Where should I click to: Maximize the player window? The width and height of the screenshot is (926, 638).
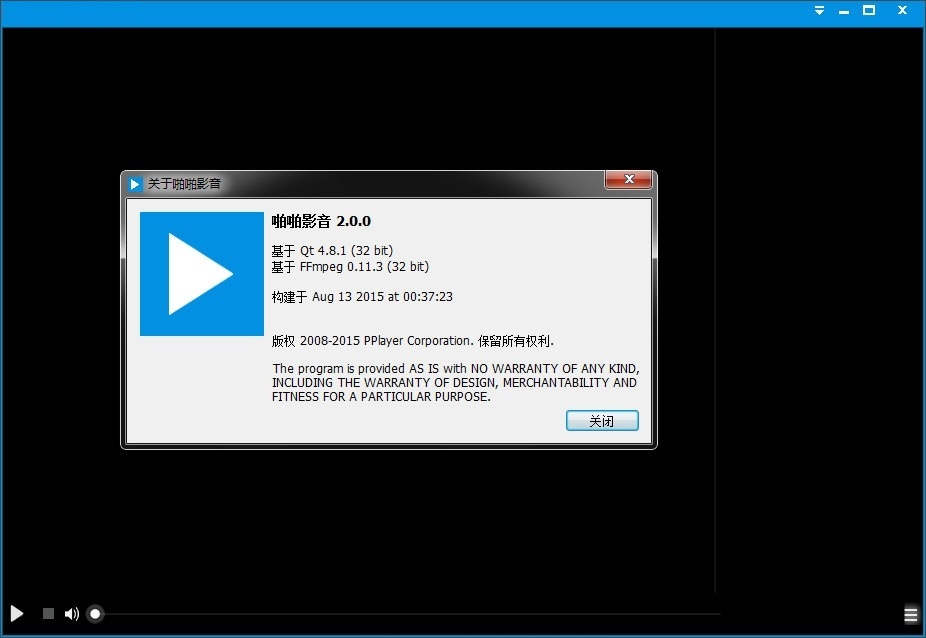(869, 11)
